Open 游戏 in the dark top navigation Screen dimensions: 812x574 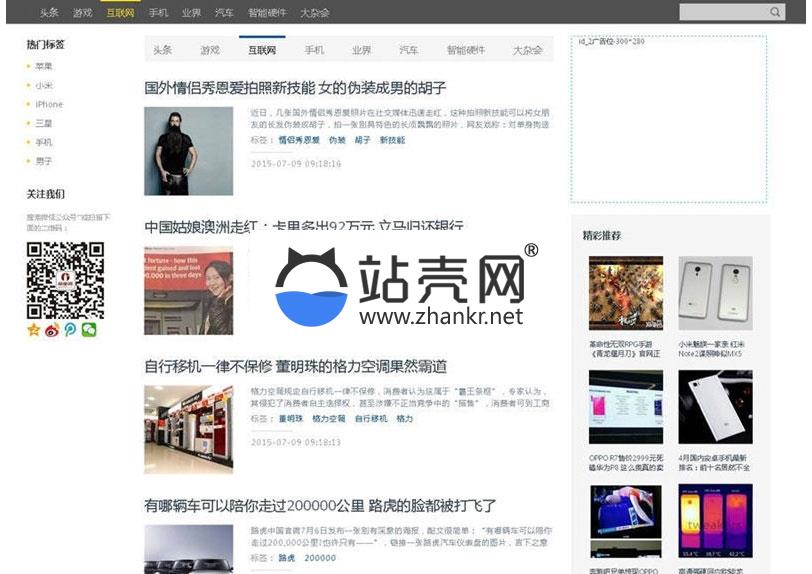tap(82, 13)
